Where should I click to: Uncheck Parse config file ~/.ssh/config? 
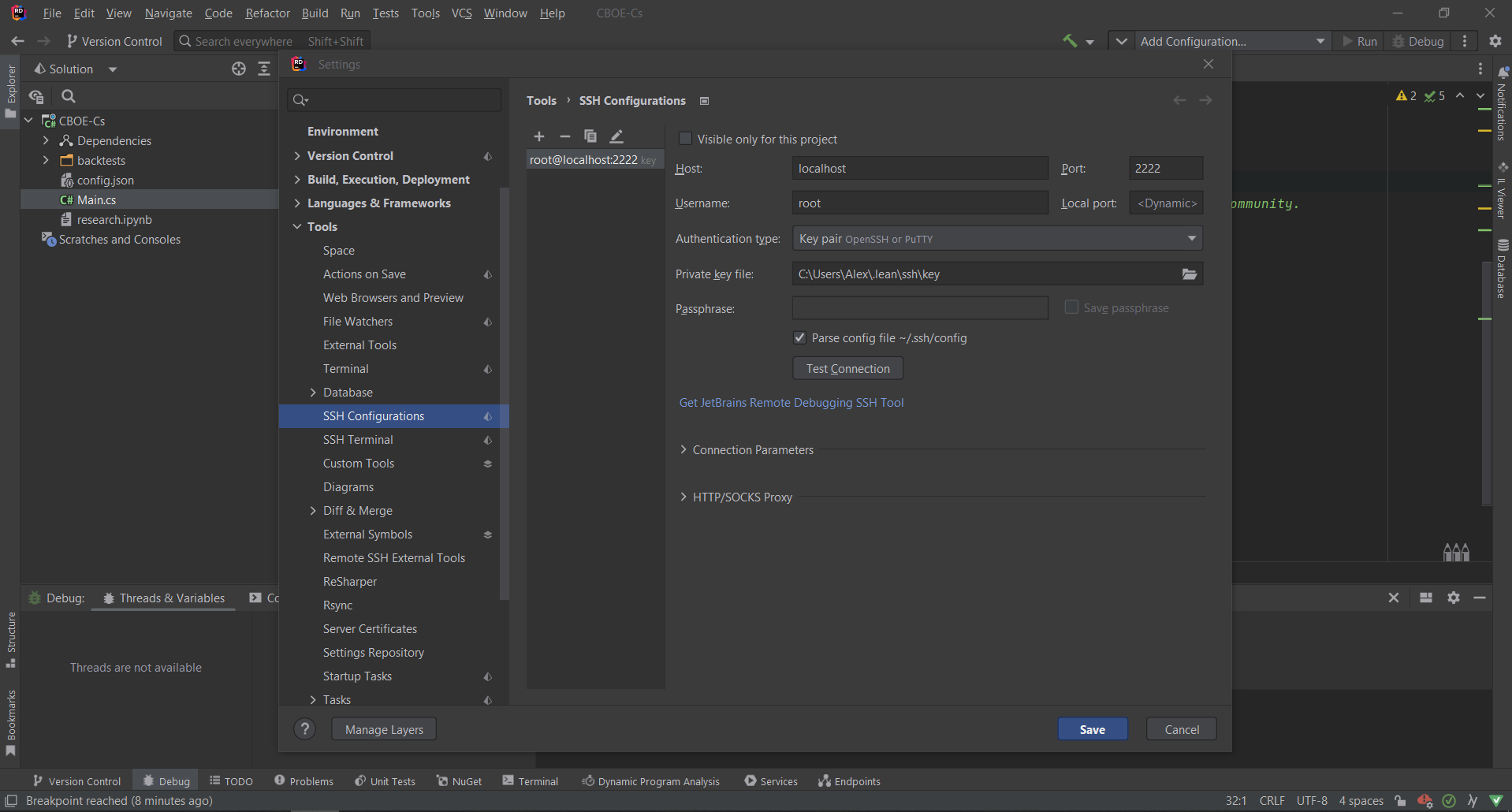pos(800,337)
